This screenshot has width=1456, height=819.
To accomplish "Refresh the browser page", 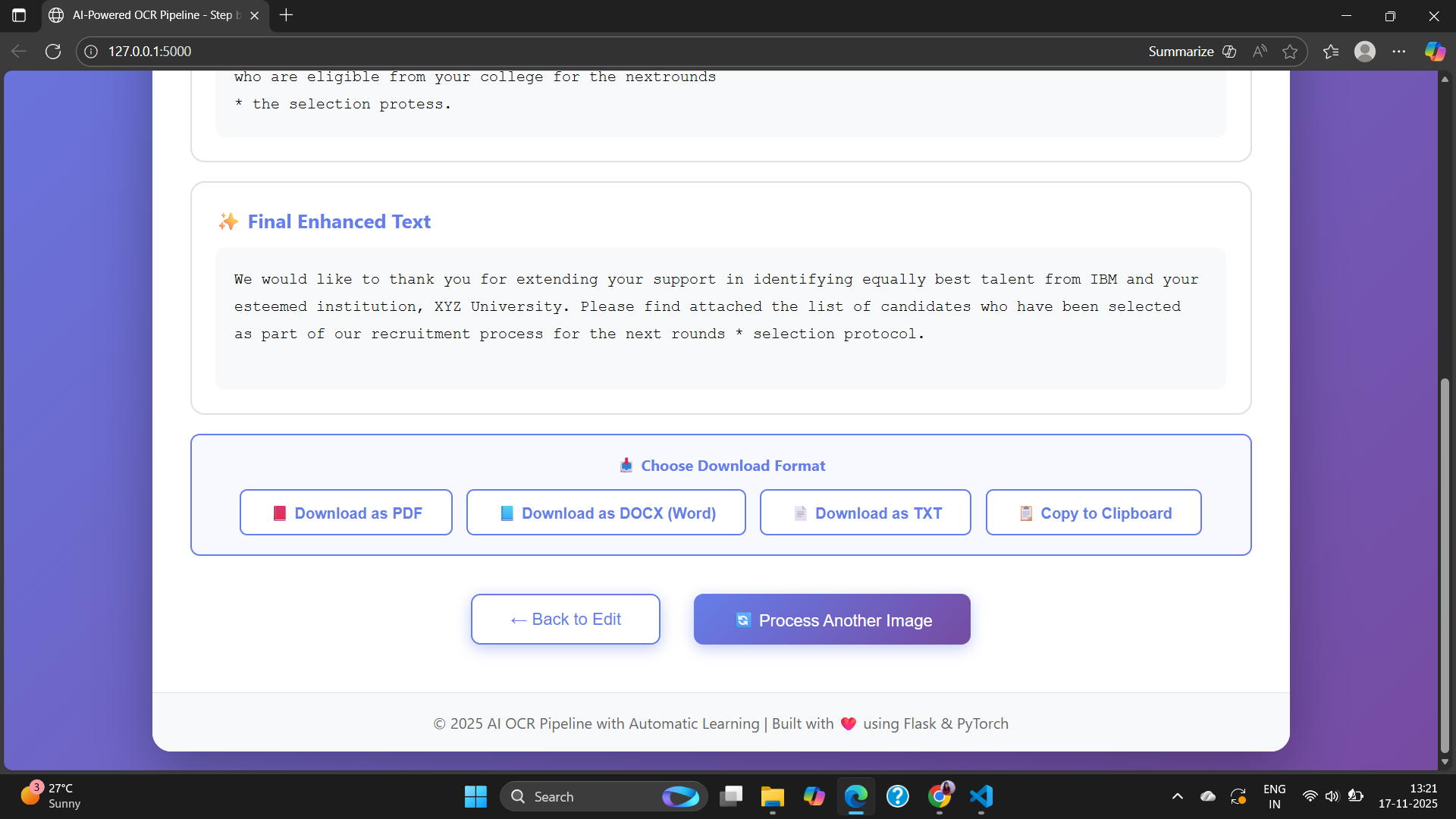I will click(x=53, y=52).
